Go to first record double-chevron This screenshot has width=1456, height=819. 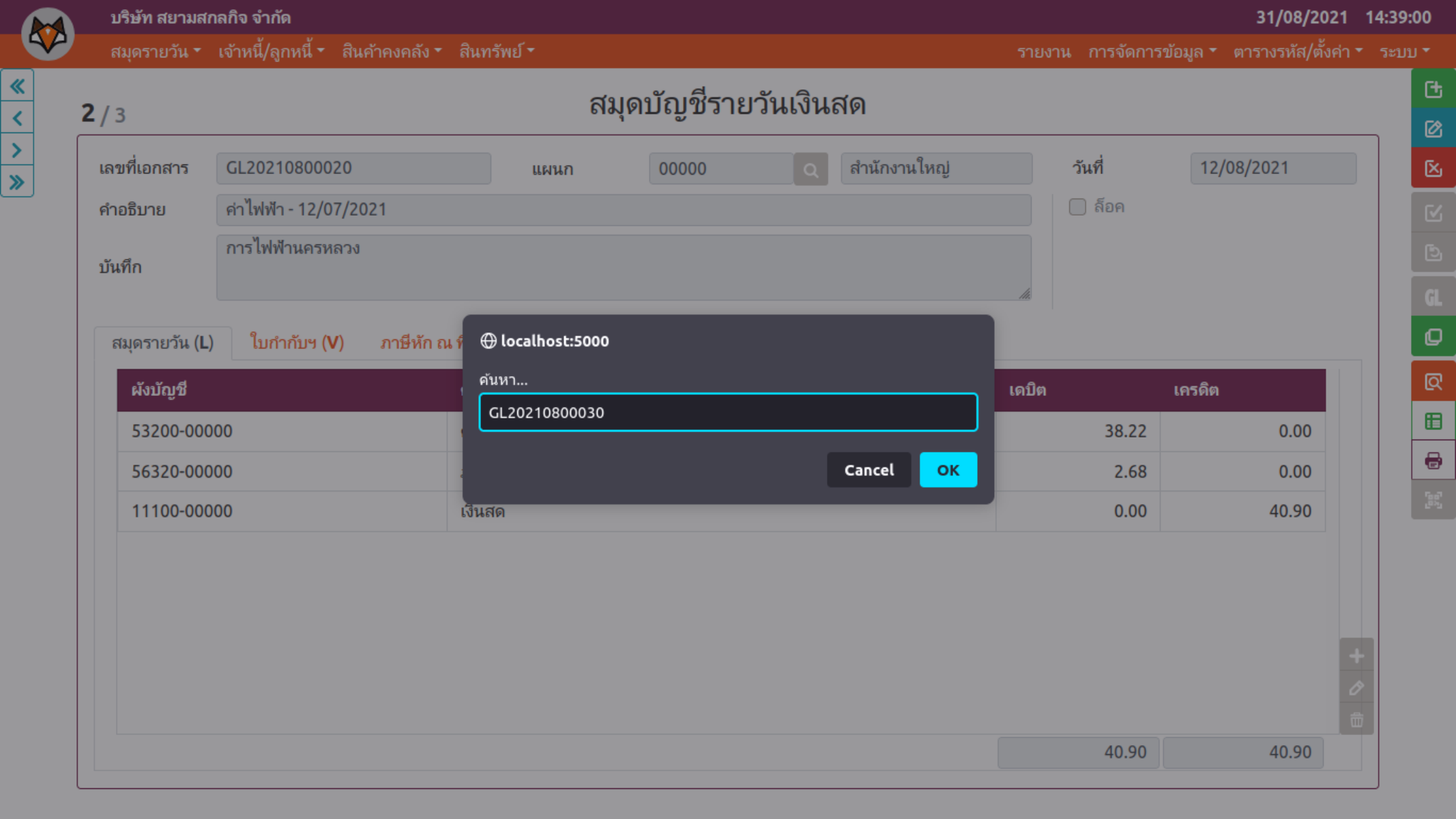click(18, 86)
